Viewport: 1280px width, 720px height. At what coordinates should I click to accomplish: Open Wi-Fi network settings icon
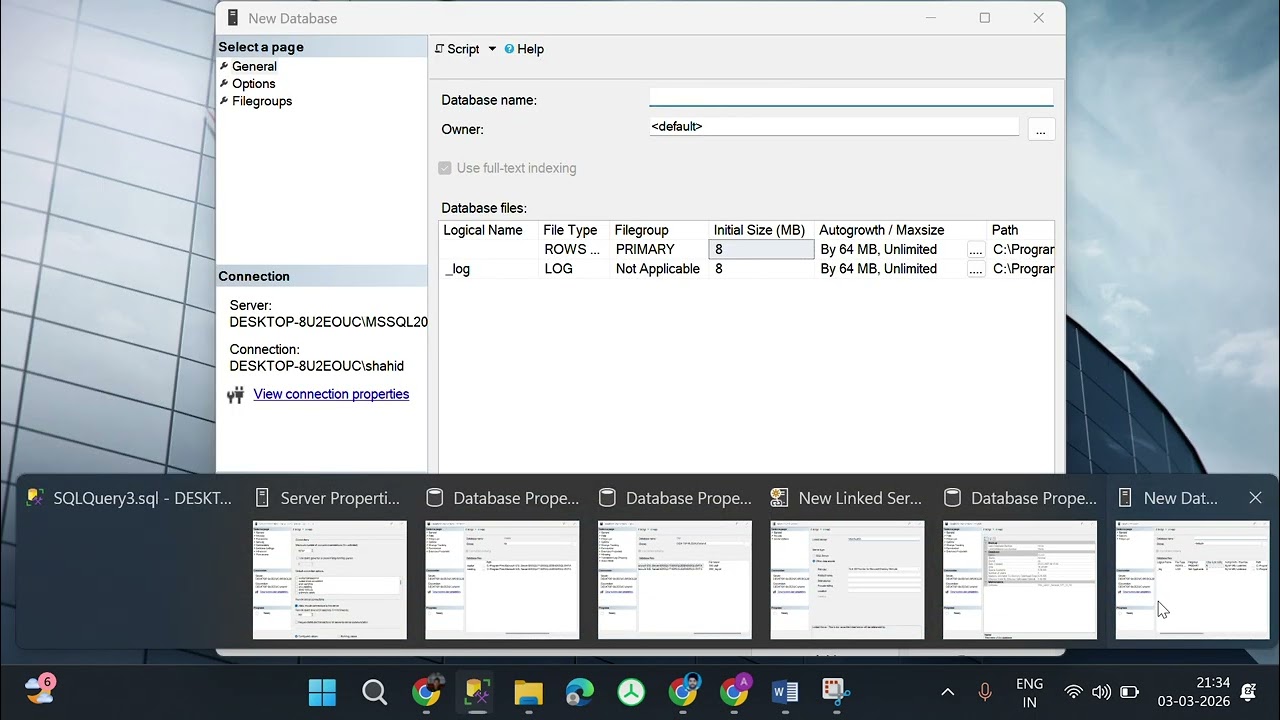point(1073,692)
